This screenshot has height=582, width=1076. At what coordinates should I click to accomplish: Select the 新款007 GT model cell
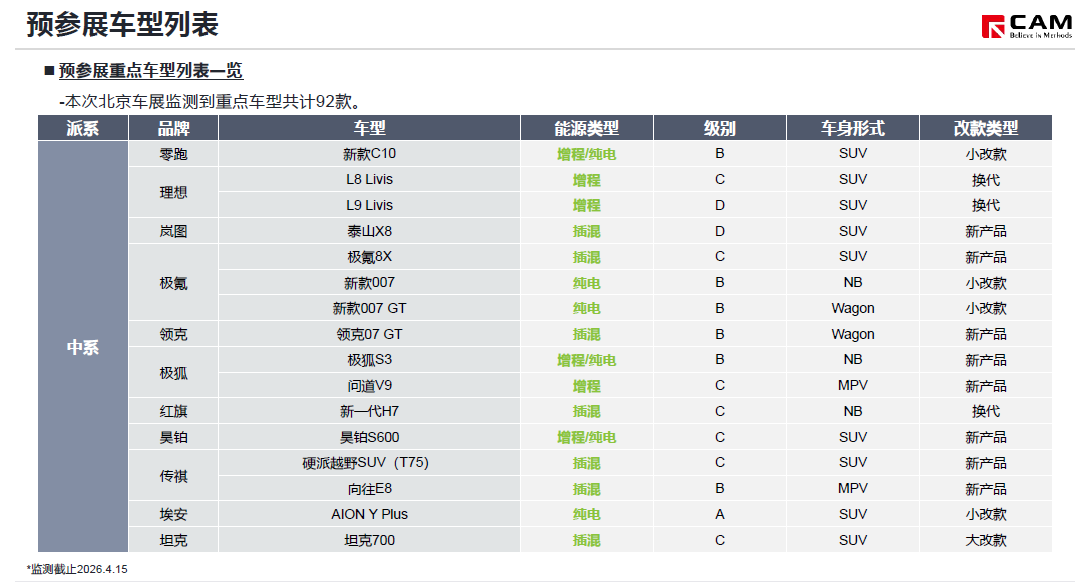pos(369,308)
